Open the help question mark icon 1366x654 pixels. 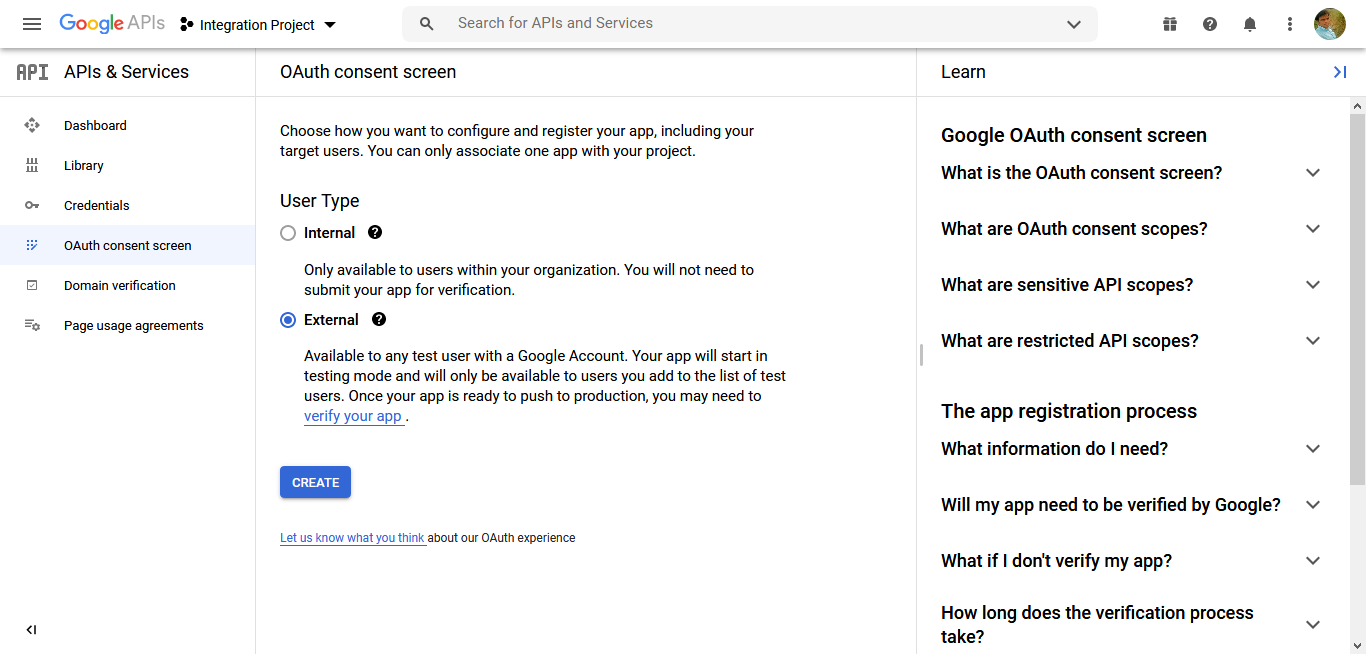pos(1210,24)
